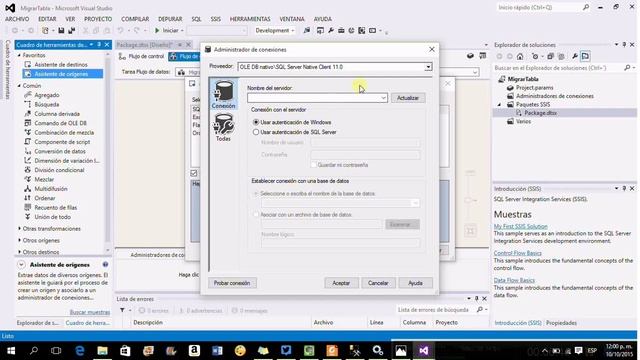Screen dimensions: 640x360
Task: Select the Todas page icon
Action: click(223, 127)
